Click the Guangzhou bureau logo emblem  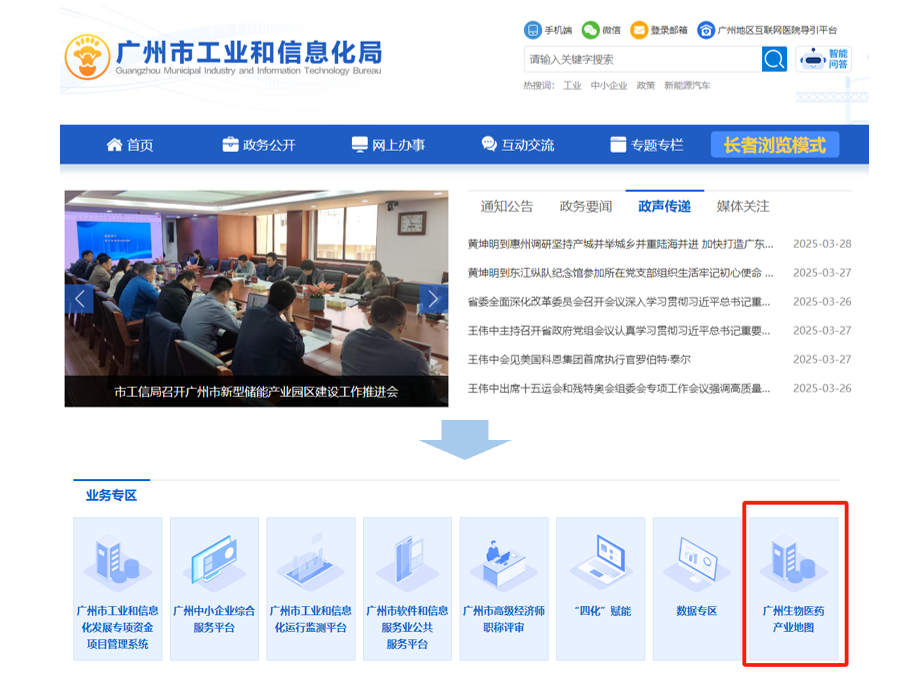(x=87, y=57)
